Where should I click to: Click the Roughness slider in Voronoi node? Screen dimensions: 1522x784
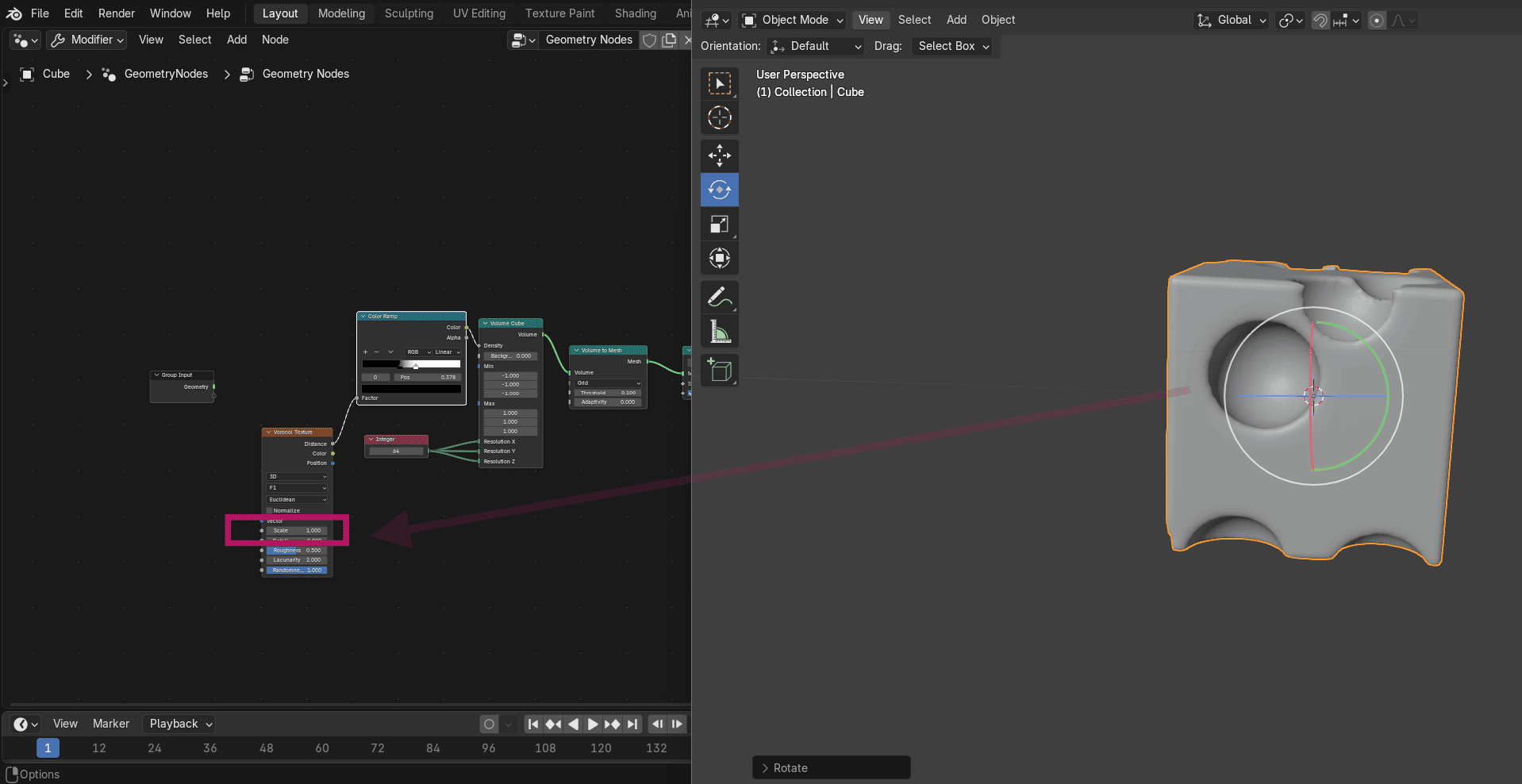[x=297, y=550]
